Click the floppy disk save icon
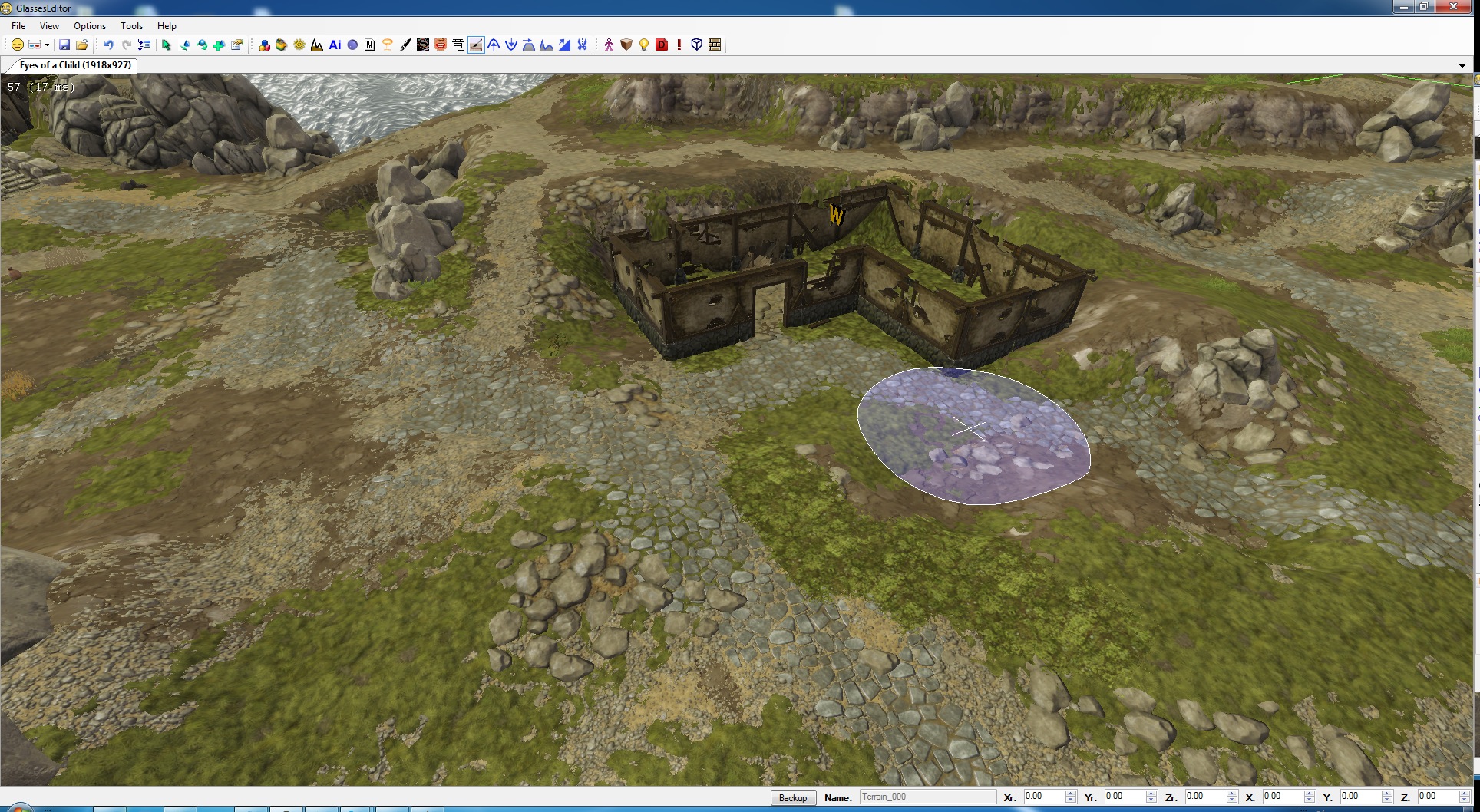The image size is (1480, 812). coord(64,45)
